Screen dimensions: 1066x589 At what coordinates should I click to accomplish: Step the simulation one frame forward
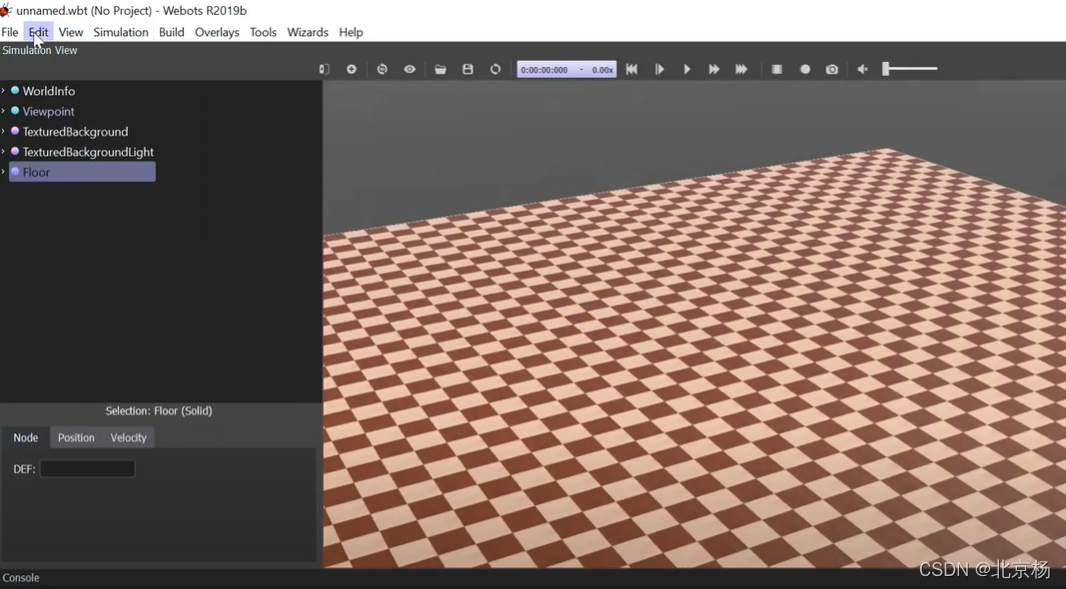point(659,69)
